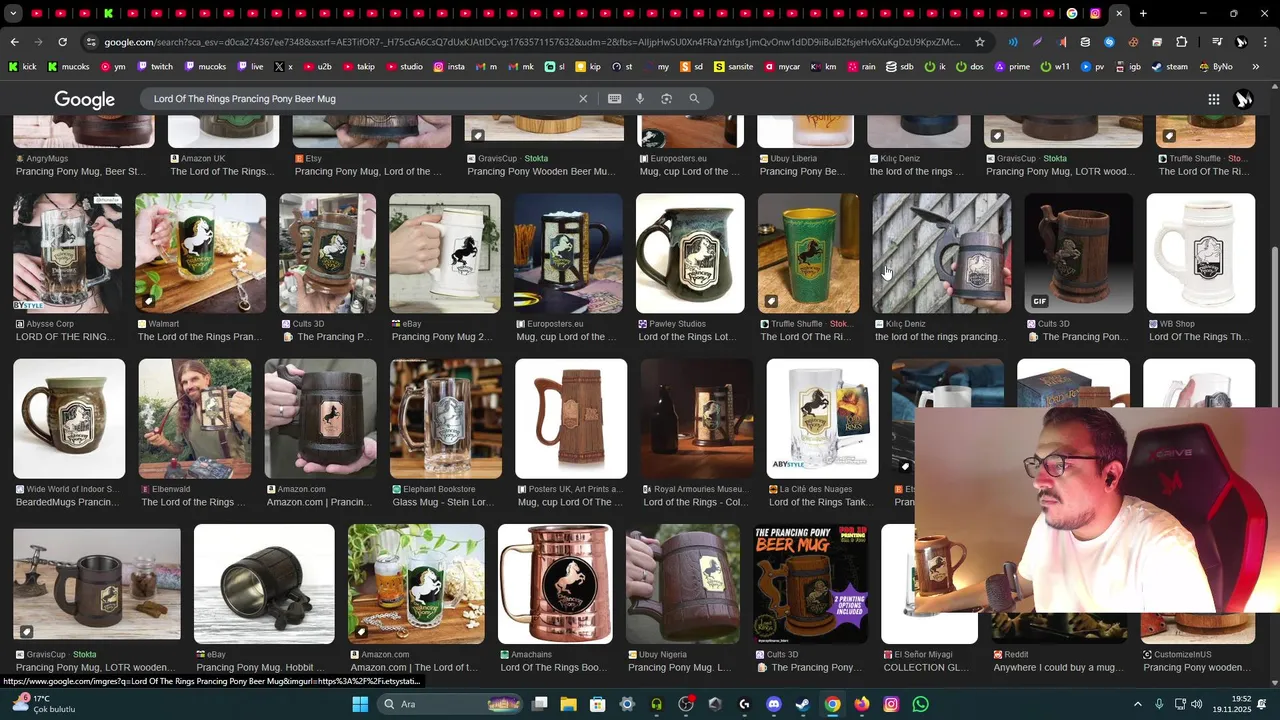The image size is (1280, 720).
Task: Open the Elbenwald man with mug image
Action: pyautogui.click(x=195, y=419)
